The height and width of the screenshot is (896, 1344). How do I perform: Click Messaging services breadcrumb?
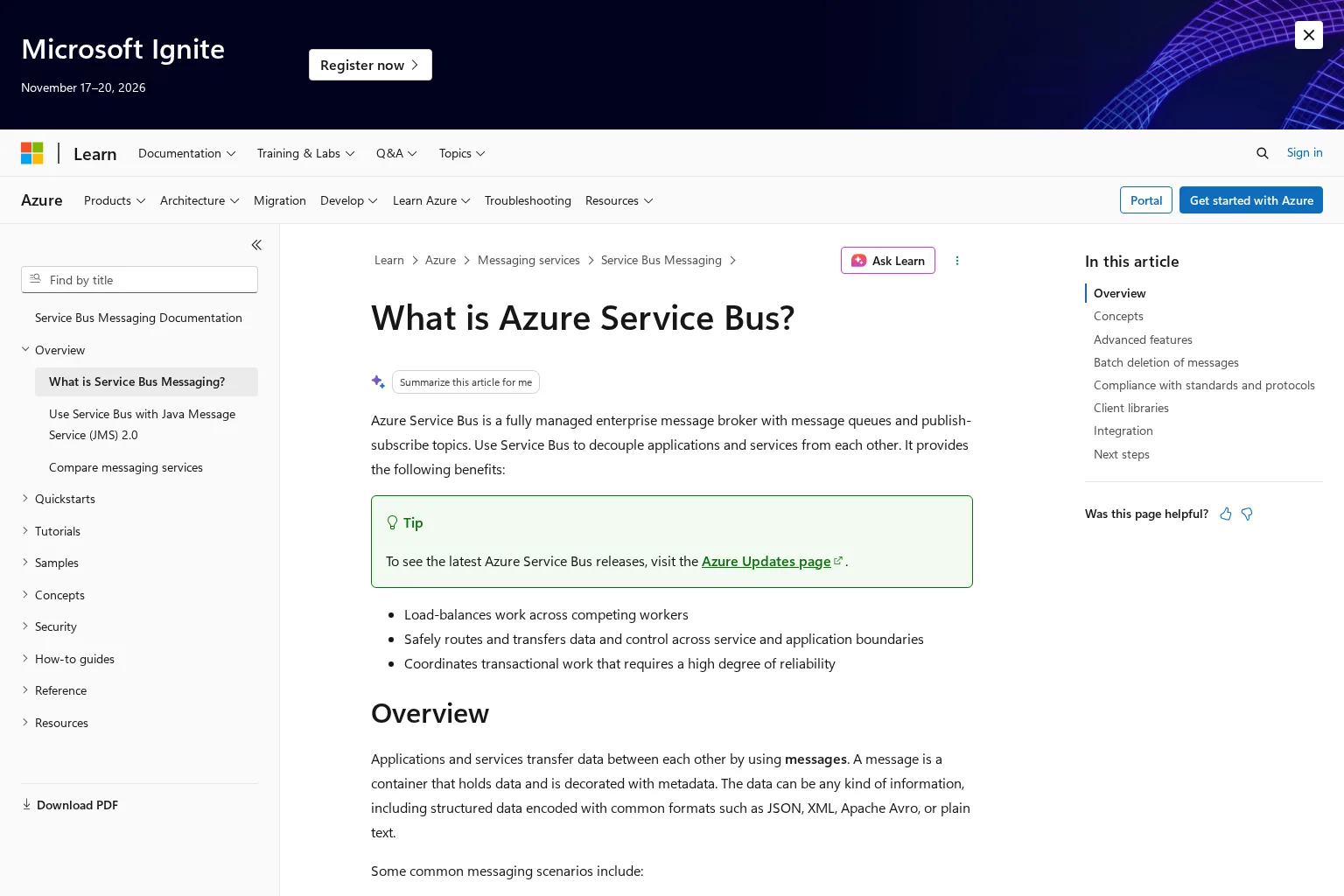(528, 260)
